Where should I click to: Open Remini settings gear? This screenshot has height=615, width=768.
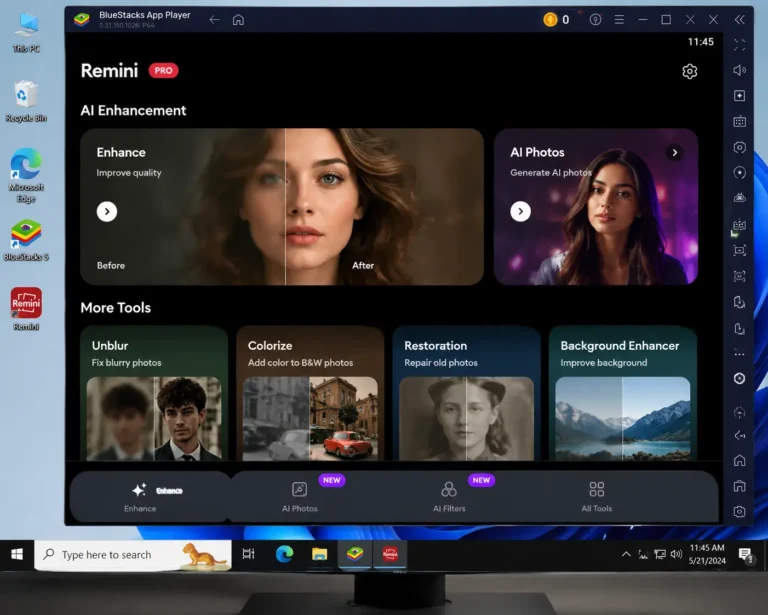pos(690,71)
